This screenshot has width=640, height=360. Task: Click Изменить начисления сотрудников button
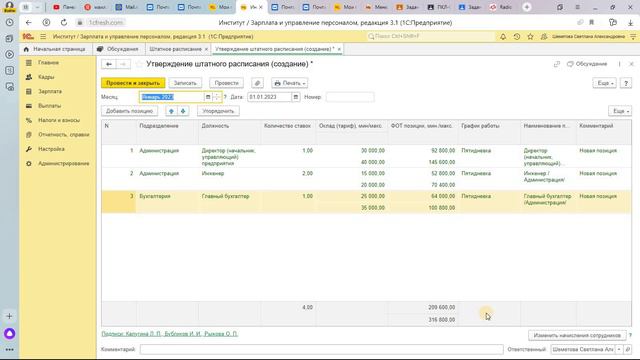577,335
